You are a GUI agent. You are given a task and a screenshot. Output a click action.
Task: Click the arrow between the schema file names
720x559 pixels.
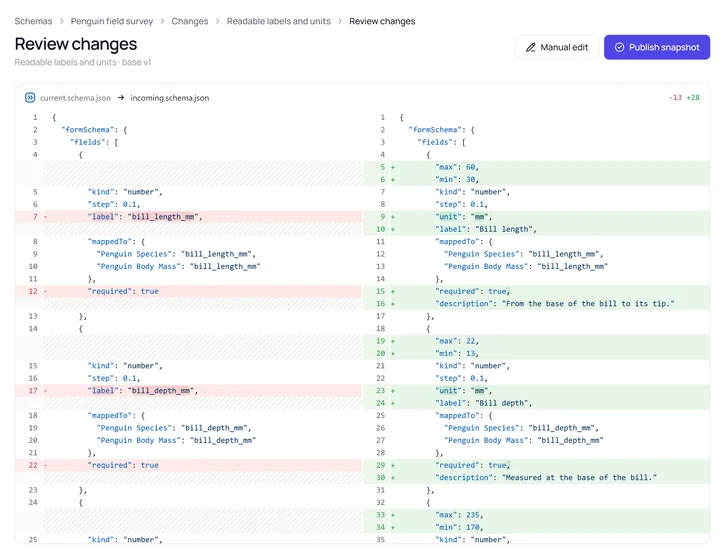[x=121, y=98]
